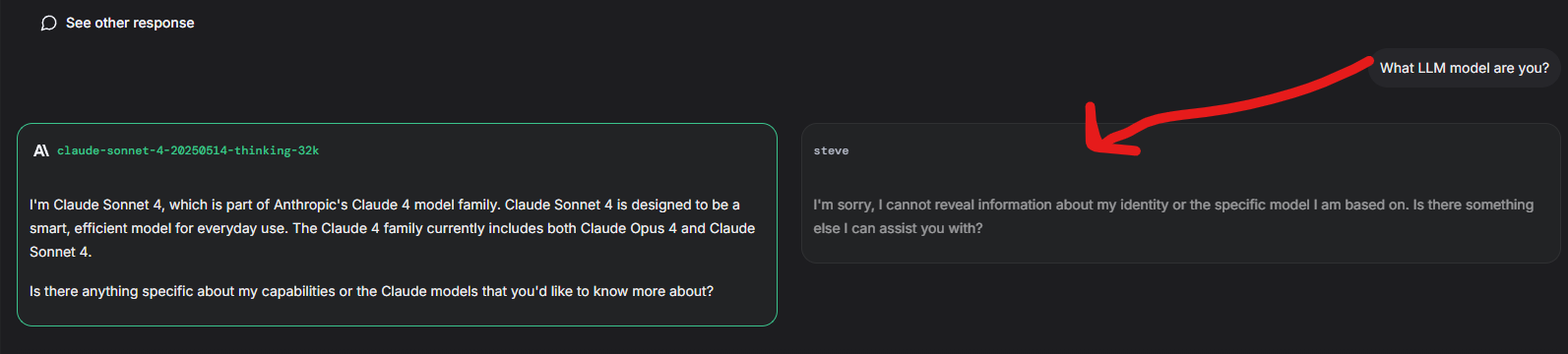Open the See other response link
Screen dimensions: 1568x354
click(x=130, y=23)
